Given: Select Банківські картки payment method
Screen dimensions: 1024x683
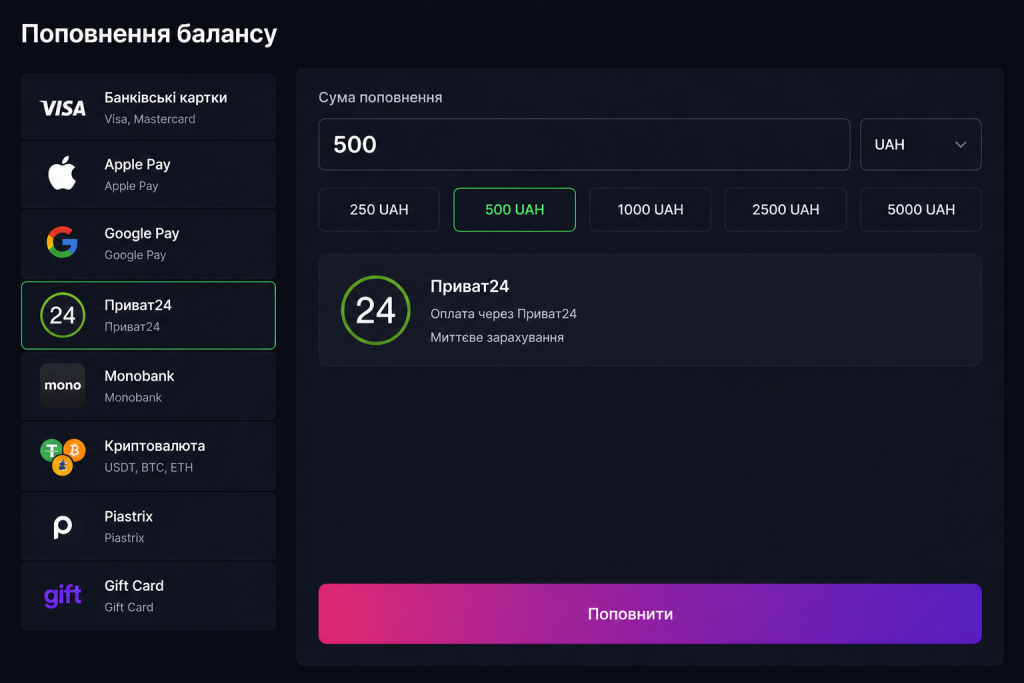Looking at the screenshot, I should click(x=148, y=107).
